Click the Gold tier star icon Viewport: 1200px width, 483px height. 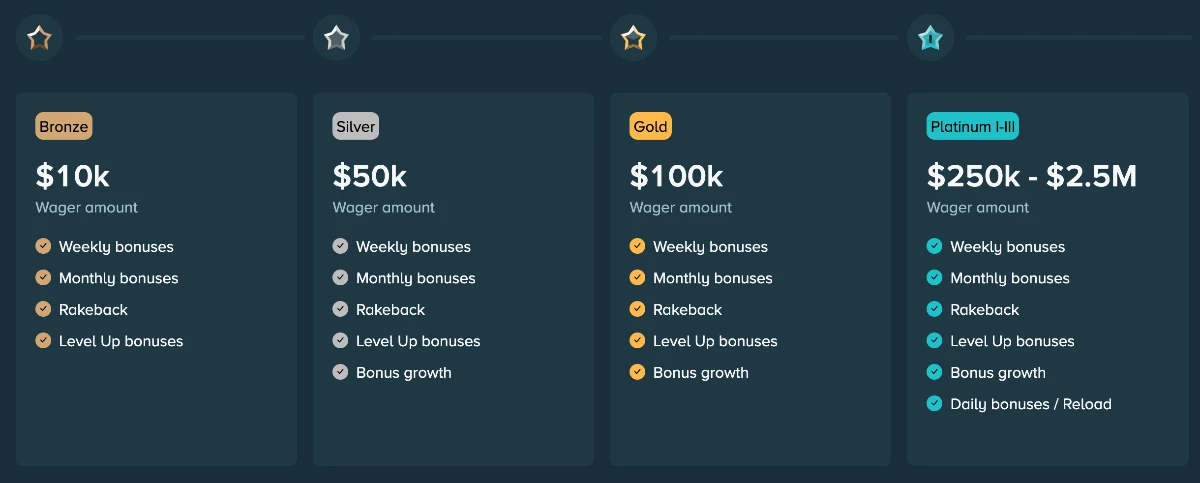click(x=633, y=38)
